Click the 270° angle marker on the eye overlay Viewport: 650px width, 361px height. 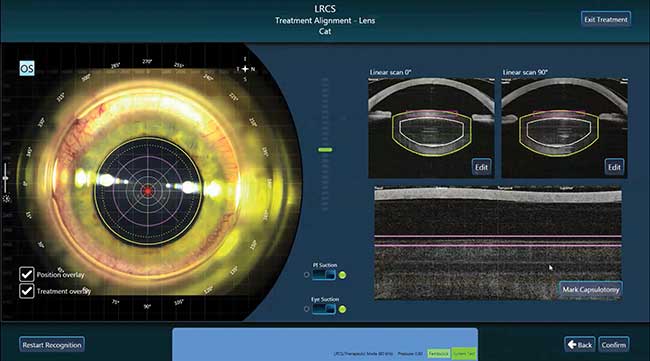point(147,61)
